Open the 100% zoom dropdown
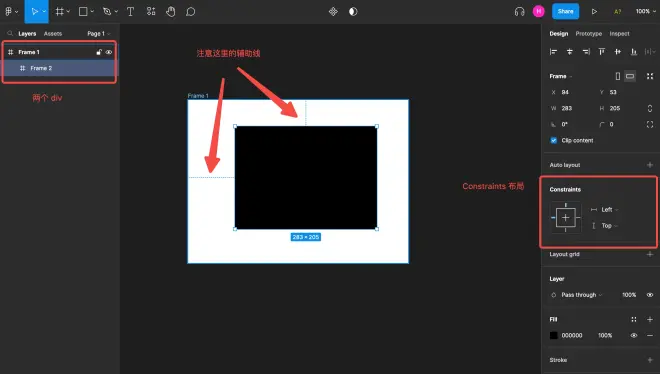Screen dimensions: 660x374 click(645, 12)
